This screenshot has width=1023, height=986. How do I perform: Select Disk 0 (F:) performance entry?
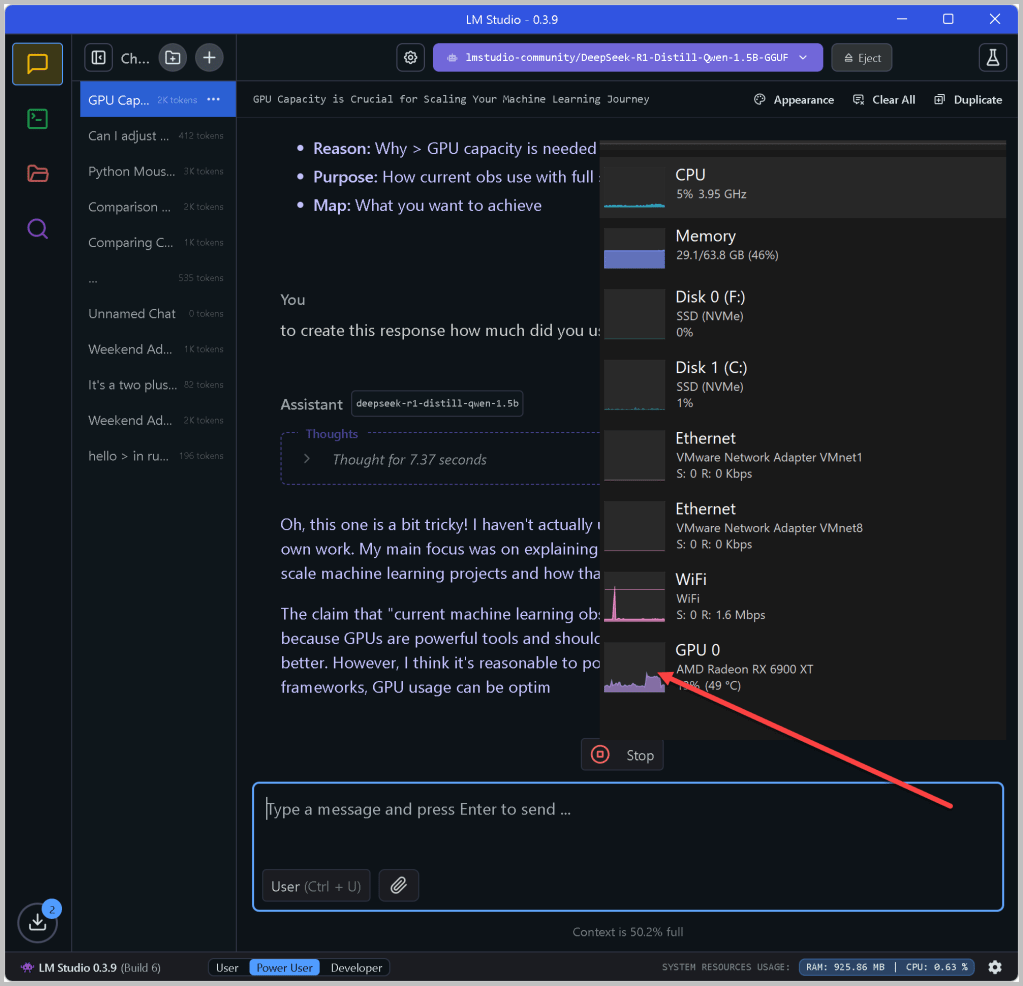coord(803,314)
